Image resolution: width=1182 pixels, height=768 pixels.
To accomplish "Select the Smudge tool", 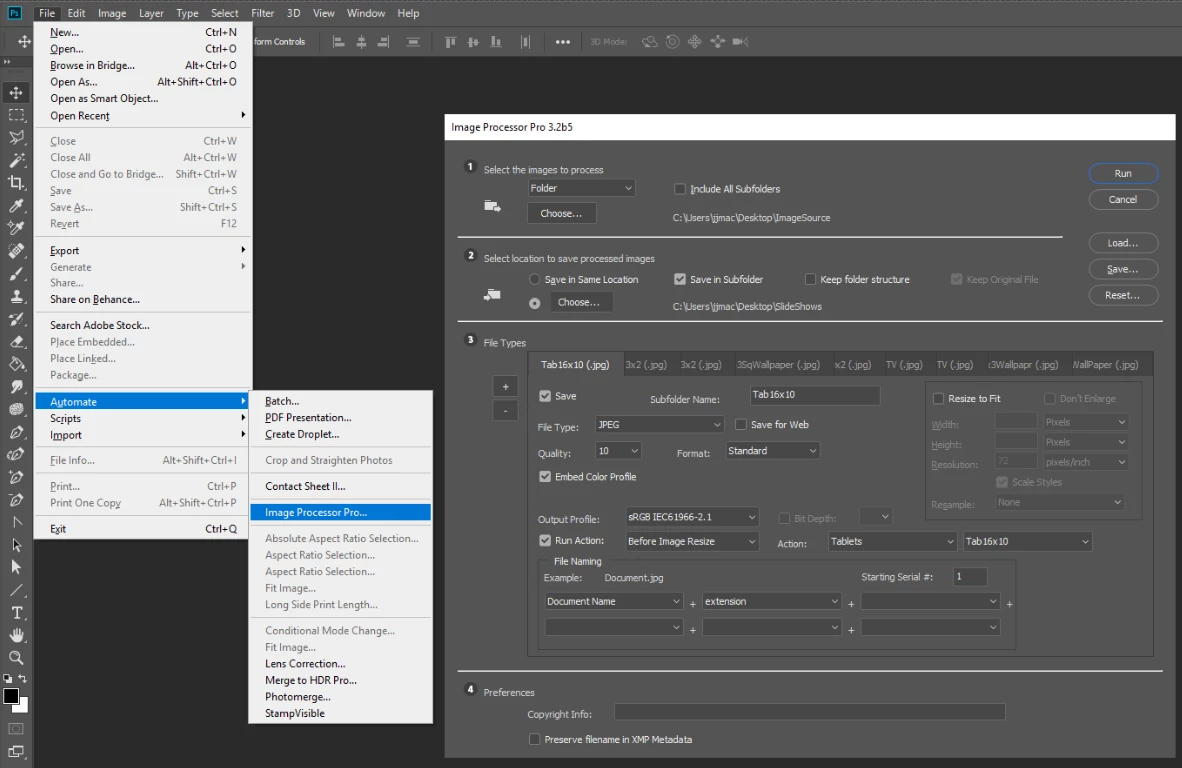I will tap(16, 387).
